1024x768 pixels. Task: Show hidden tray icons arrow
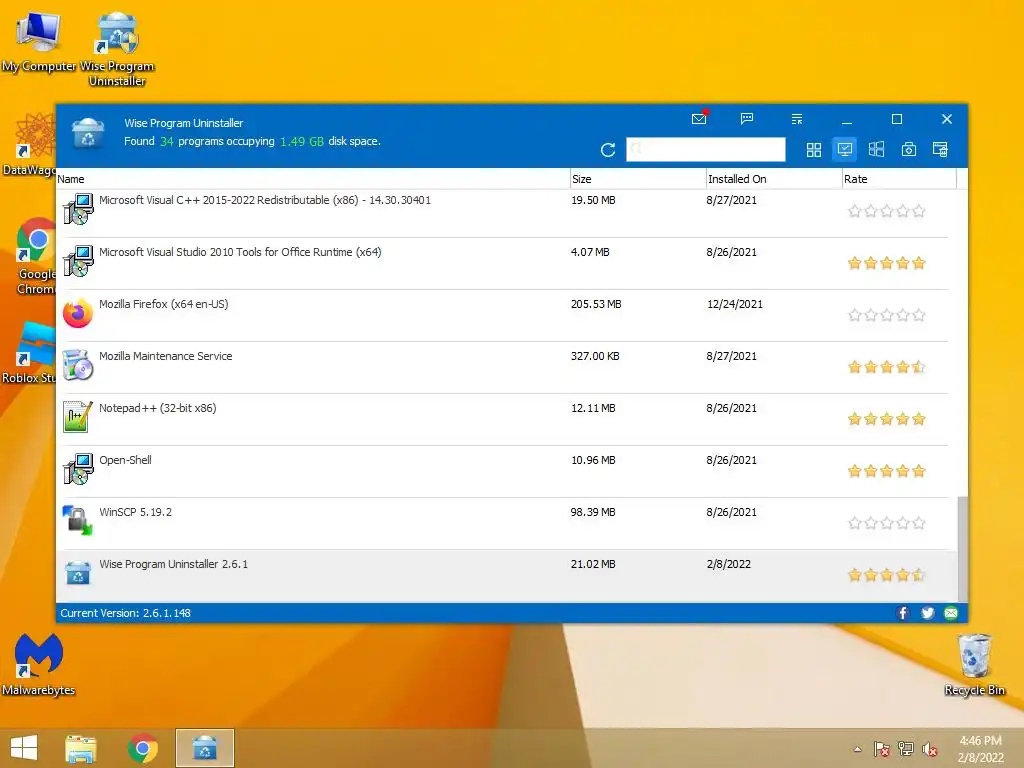[x=857, y=749]
